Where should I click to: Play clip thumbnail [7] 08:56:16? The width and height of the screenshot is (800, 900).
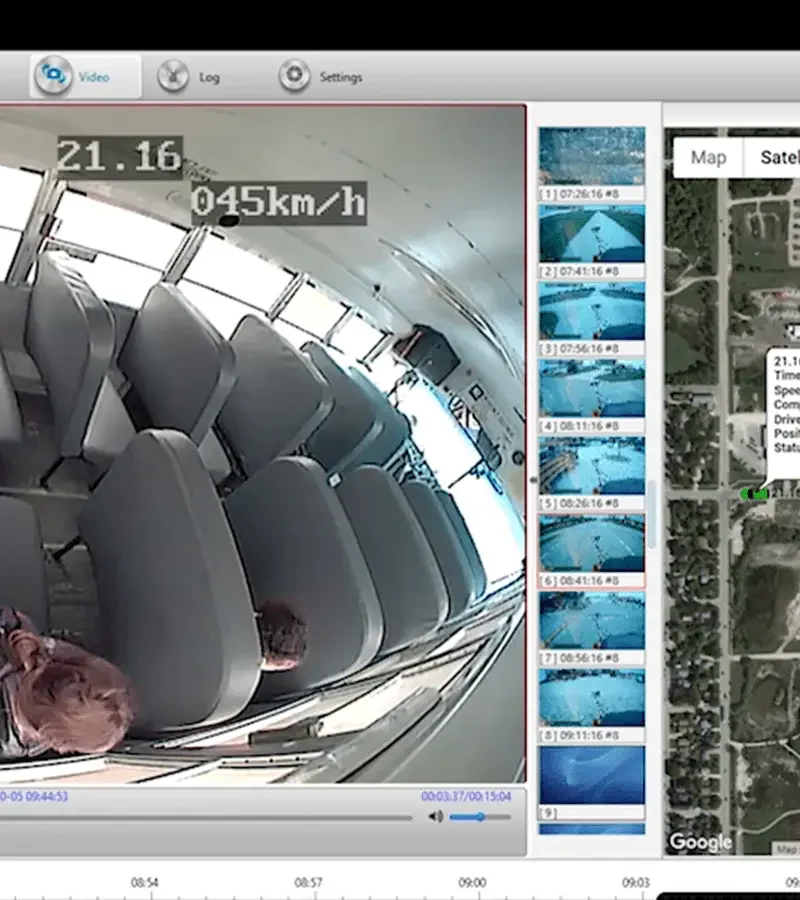point(592,620)
